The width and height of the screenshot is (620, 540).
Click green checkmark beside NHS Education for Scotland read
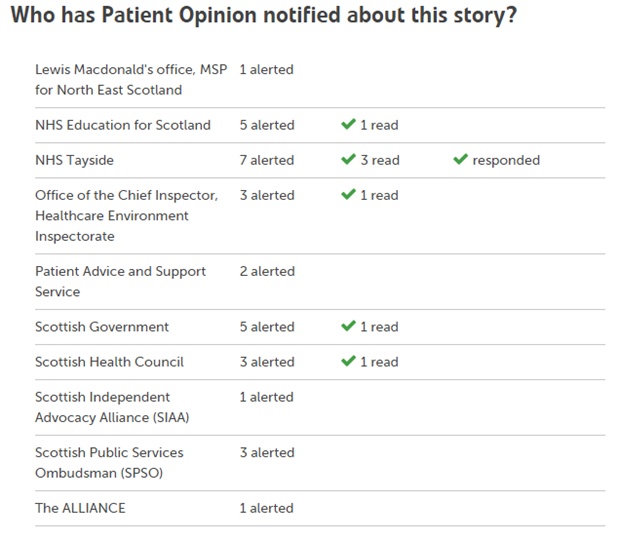(348, 124)
